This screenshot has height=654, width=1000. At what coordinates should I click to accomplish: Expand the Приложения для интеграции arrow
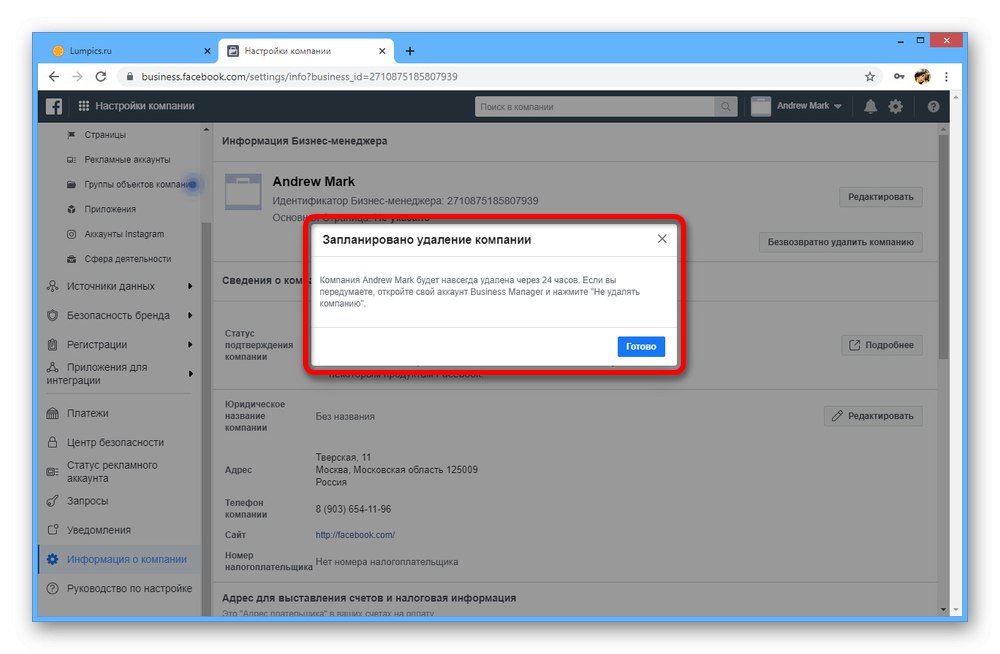[190, 374]
